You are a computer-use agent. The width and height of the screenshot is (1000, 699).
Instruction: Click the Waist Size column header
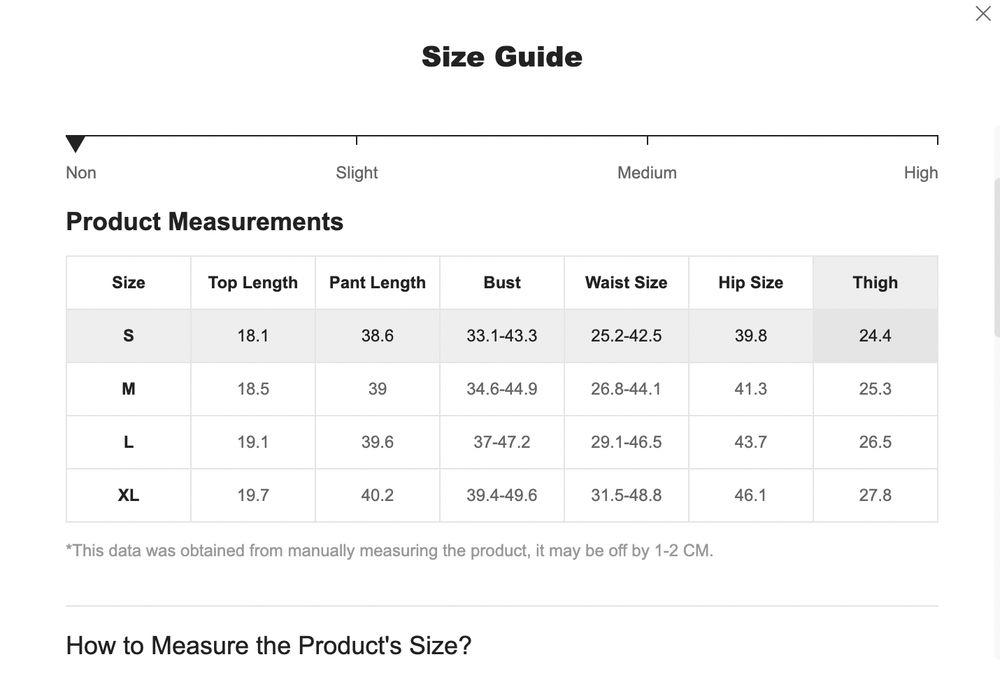point(626,282)
